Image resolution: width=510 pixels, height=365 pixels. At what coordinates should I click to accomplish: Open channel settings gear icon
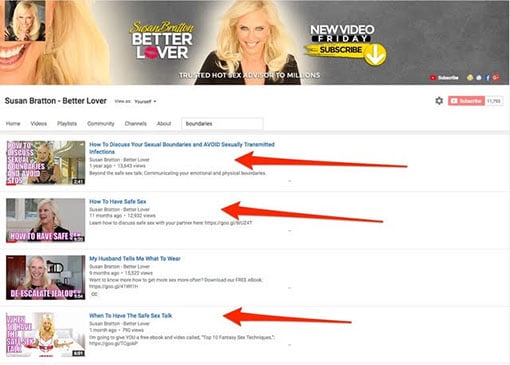coord(439,100)
